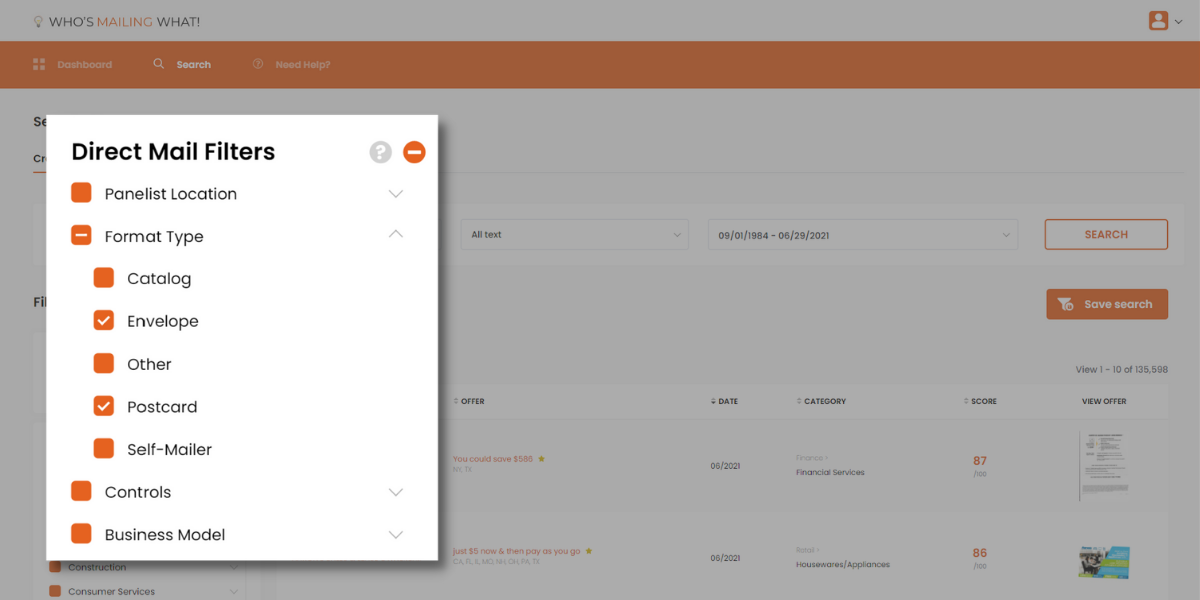Uncheck the Postcard format checkbox
1200x600 pixels.
pyautogui.click(x=104, y=406)
